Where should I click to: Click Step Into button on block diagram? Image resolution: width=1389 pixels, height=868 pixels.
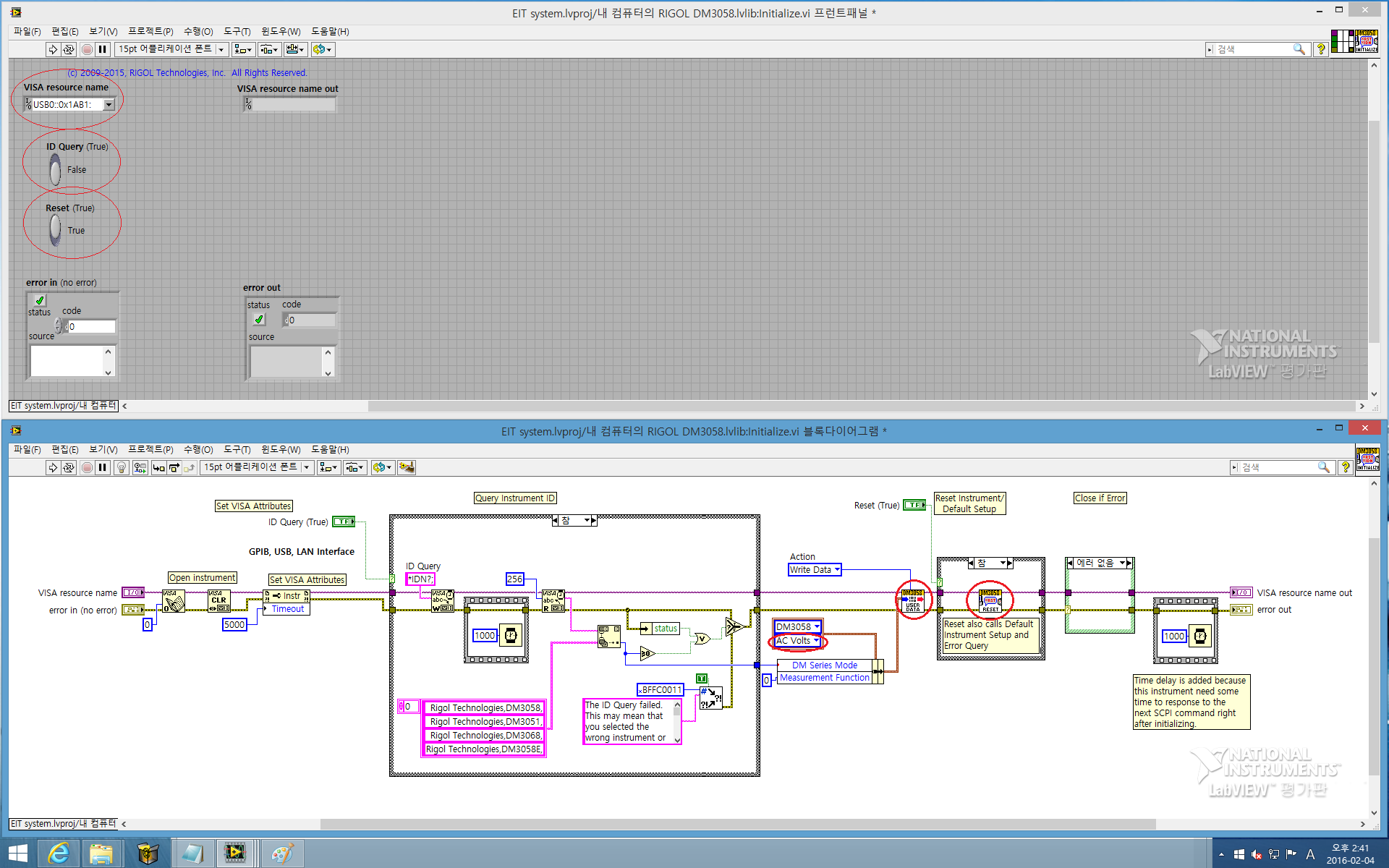158,467
